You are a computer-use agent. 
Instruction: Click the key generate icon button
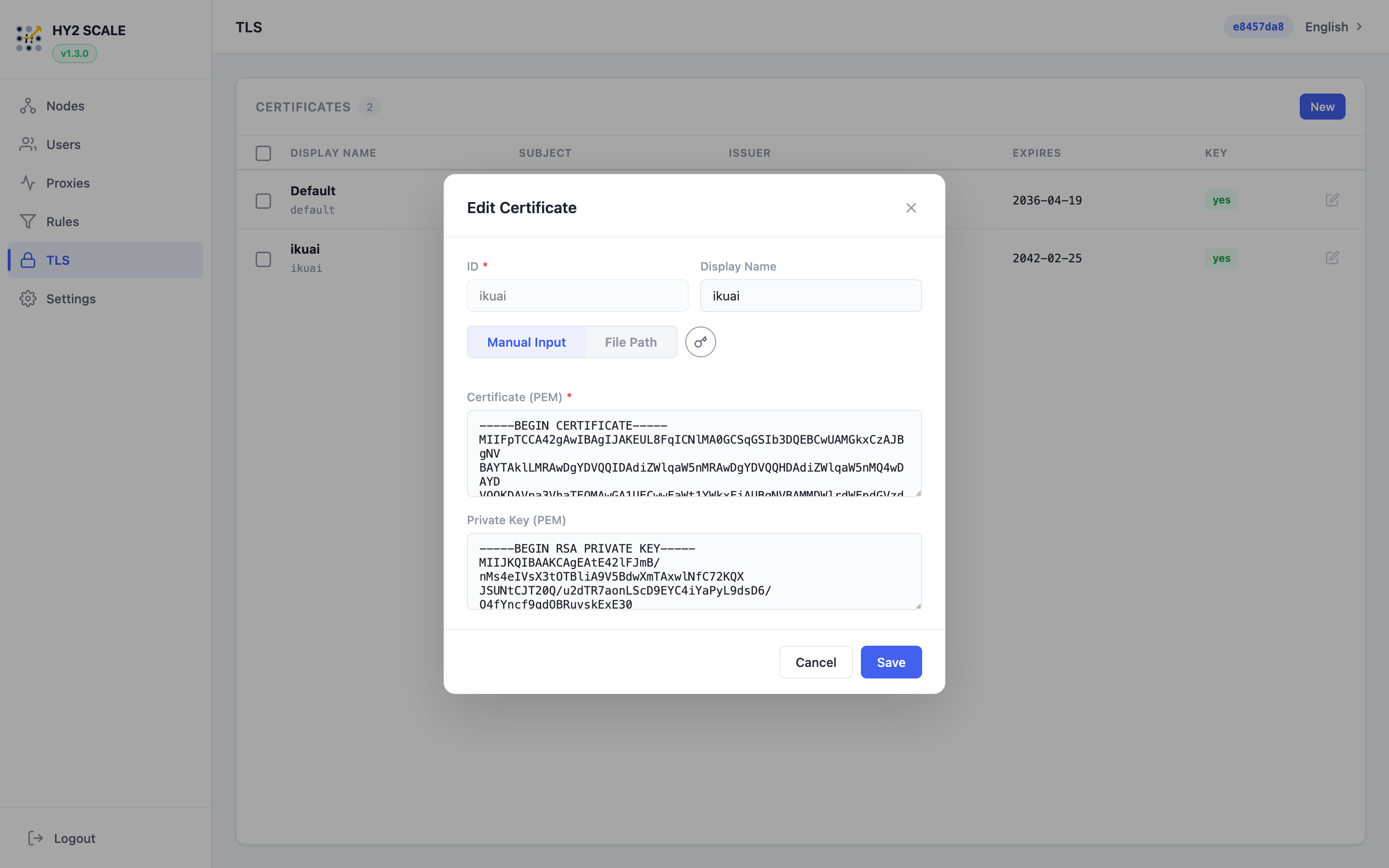click(x=700, y=342)
